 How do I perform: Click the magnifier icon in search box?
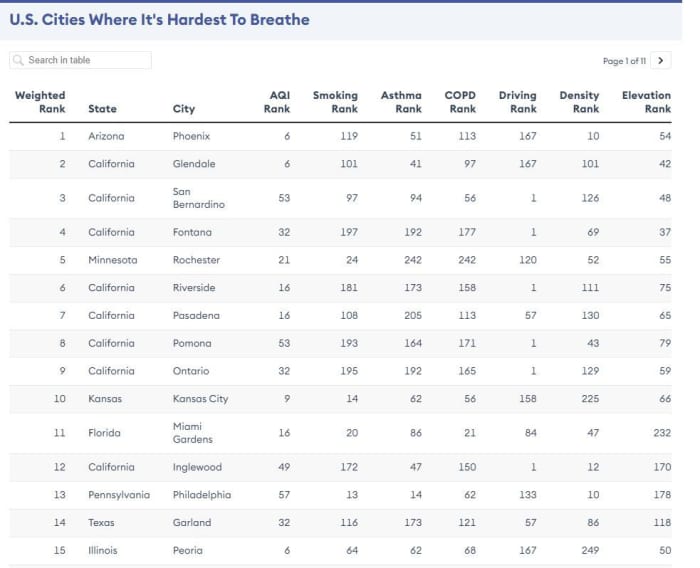coord(18,60)
